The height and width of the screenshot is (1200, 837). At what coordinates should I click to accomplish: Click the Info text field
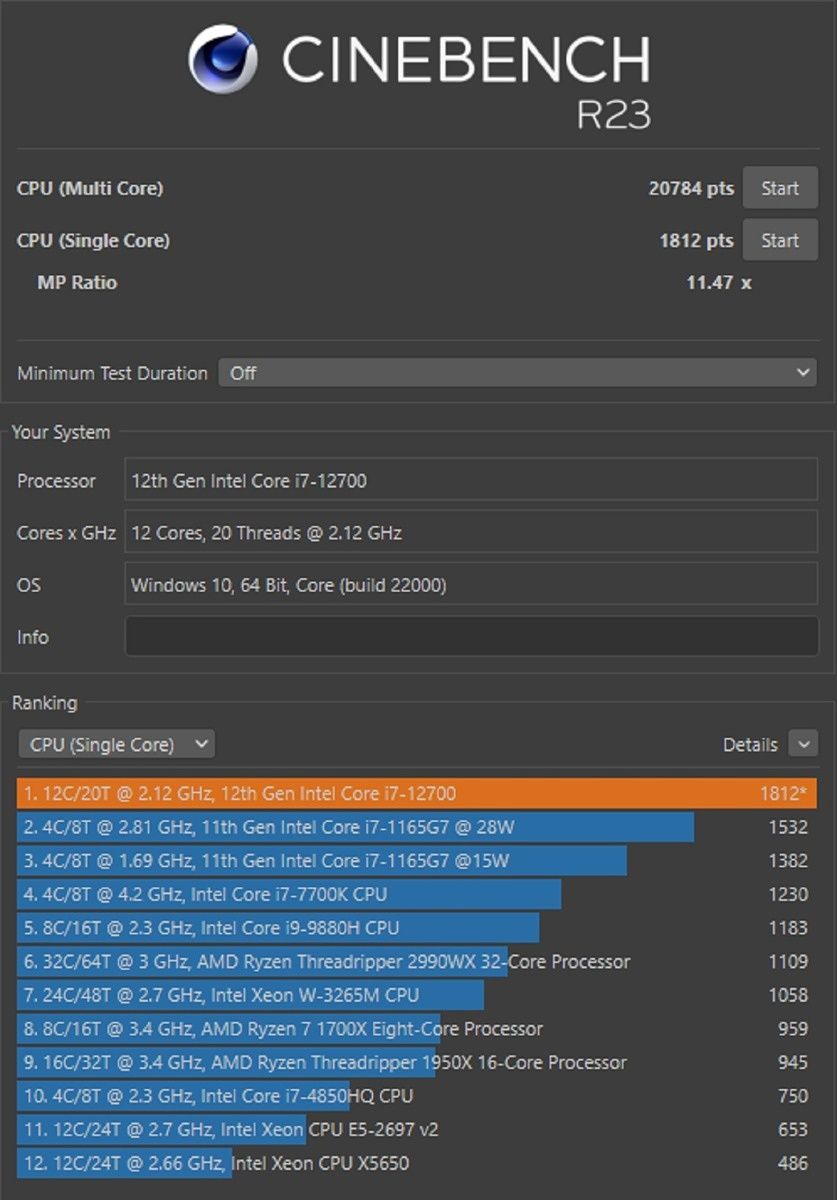coord(471,637)
